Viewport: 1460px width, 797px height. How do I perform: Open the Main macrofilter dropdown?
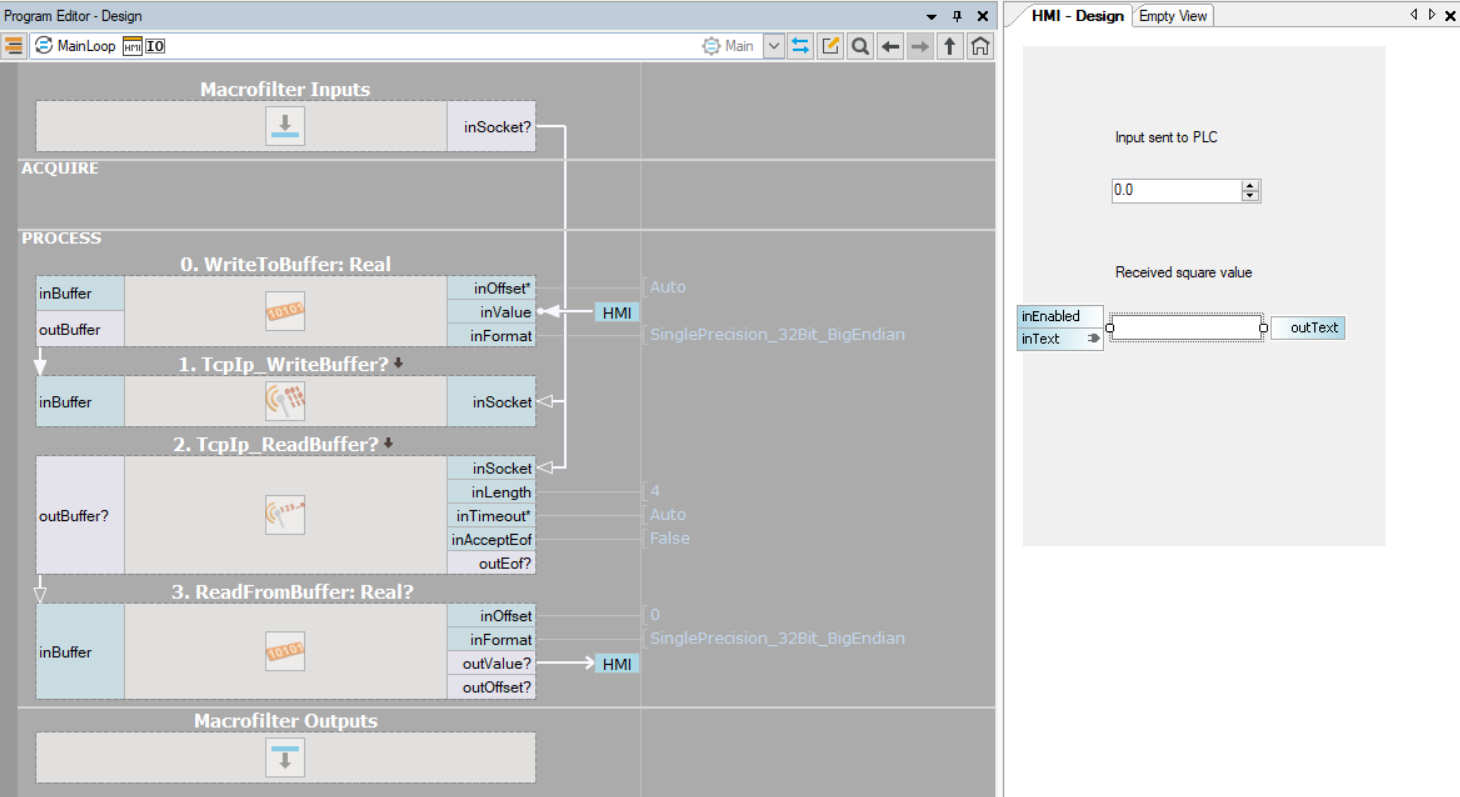pyautogui.click(x=773, y=46)
